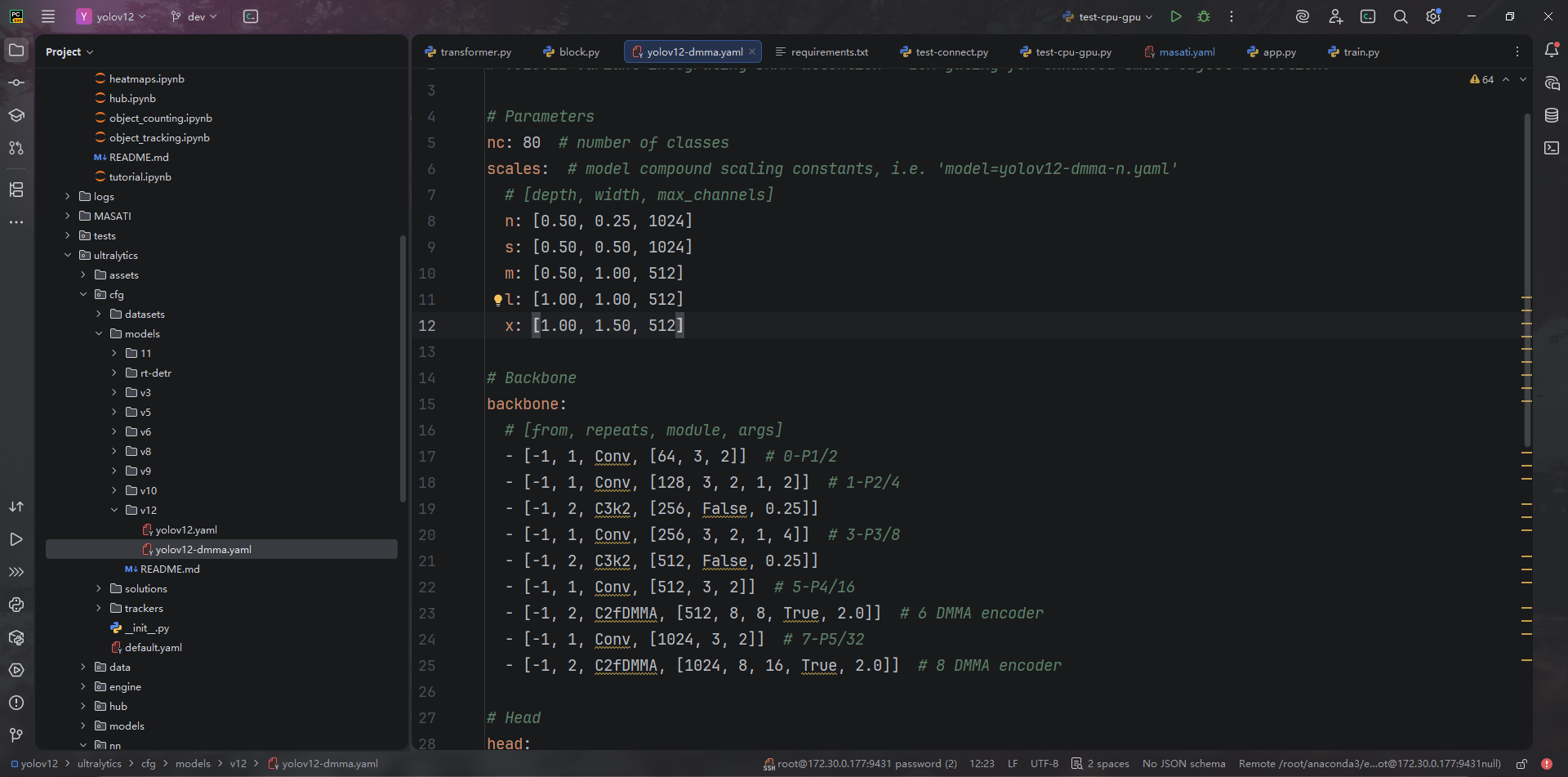Open the IDE settings gear
The height and width of the screenshot is (777, 1568).
click(1432, 16)
